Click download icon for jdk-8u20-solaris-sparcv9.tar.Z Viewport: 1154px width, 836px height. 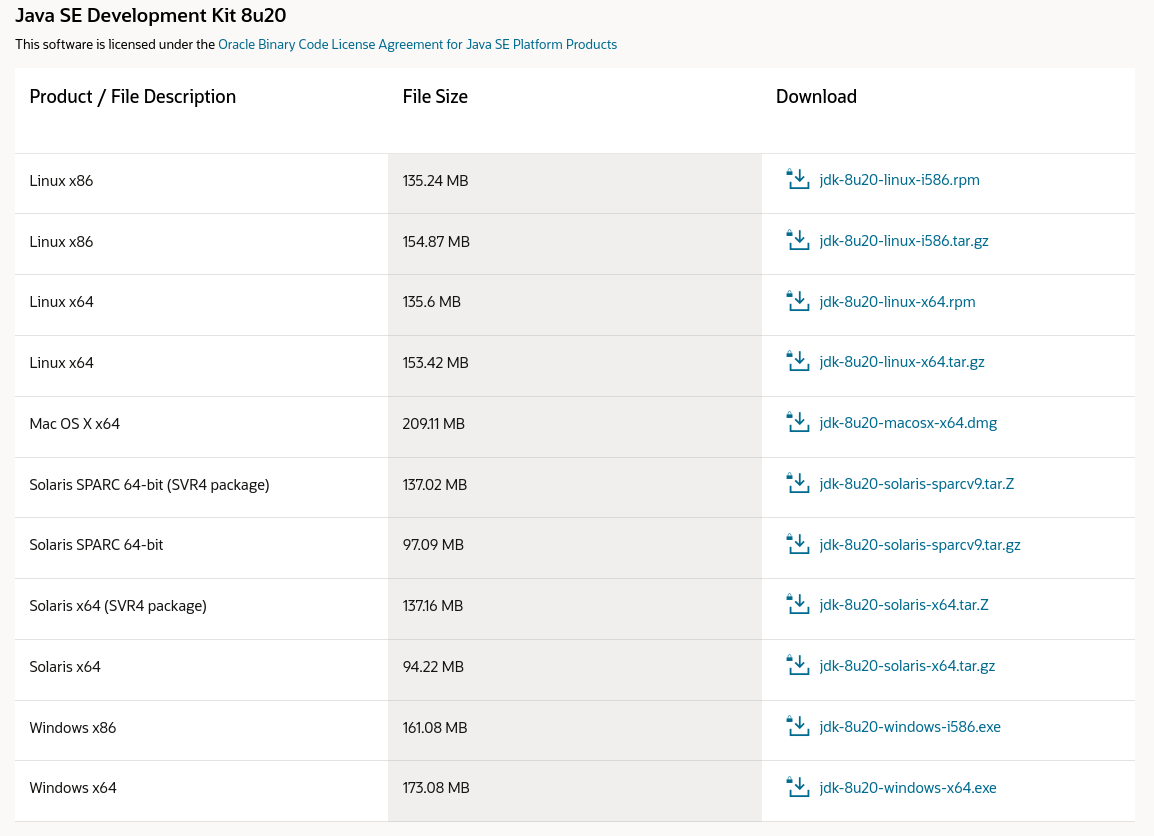(798, 483)
